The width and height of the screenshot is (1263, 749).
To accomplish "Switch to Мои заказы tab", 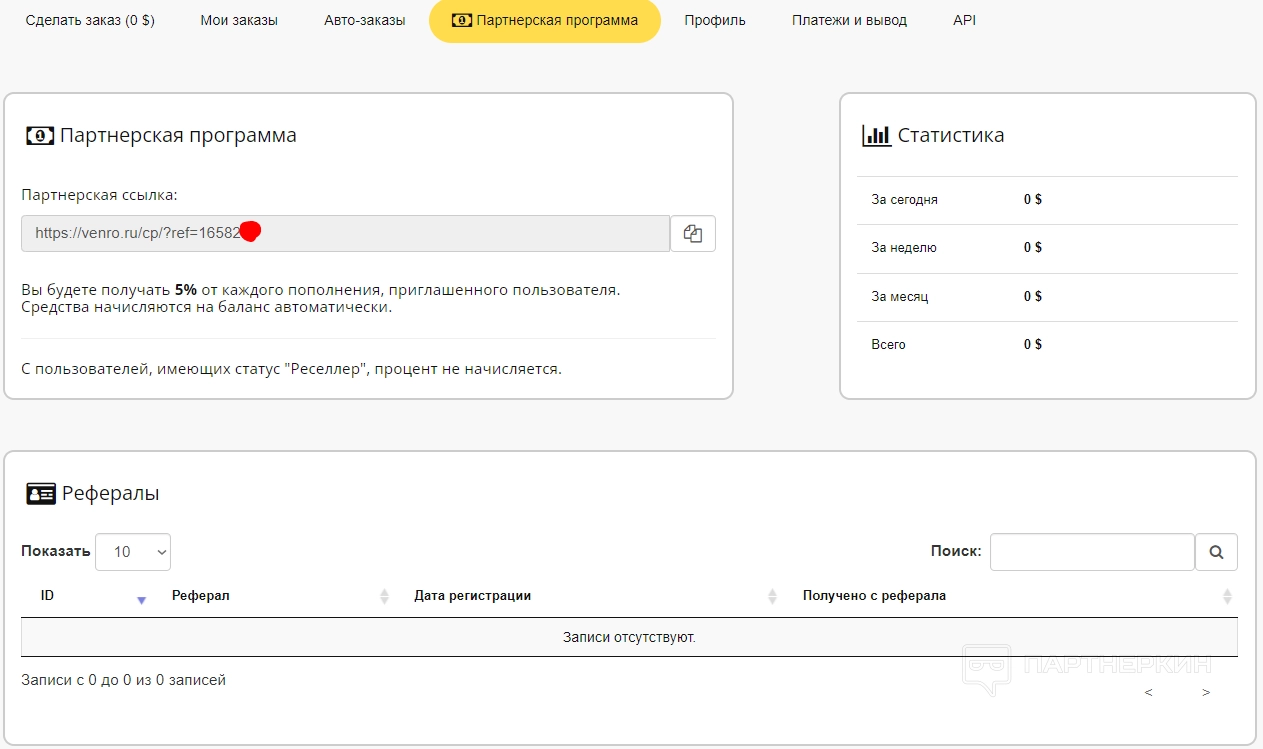I will (x=239, y=20).
